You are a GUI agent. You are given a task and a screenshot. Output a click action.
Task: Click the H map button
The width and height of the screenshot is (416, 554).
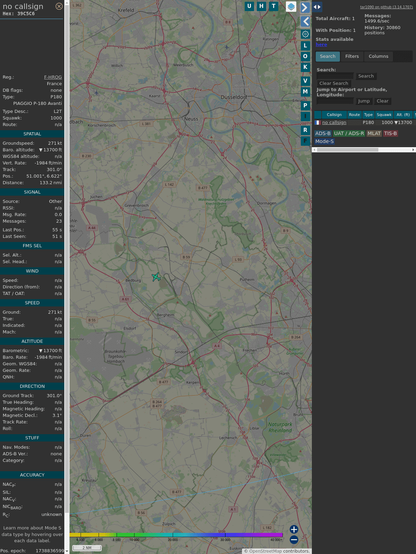tap(261, 6)
